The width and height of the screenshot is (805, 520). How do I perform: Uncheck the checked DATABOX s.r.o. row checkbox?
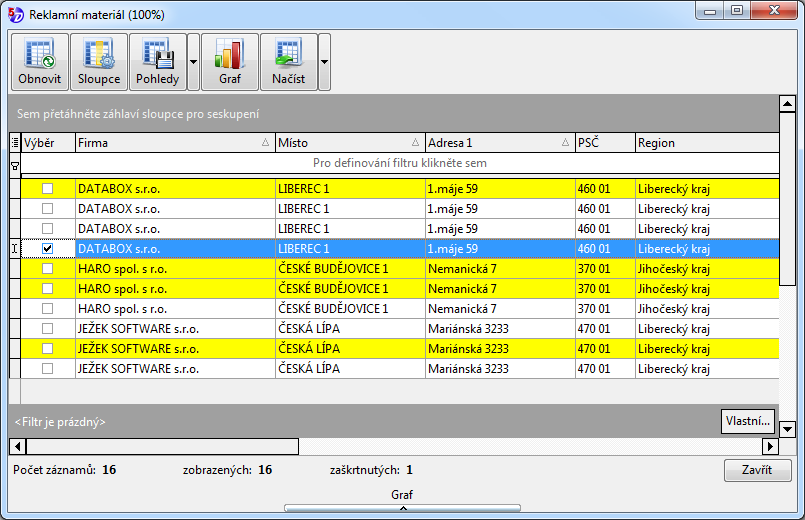coord(47,248)
